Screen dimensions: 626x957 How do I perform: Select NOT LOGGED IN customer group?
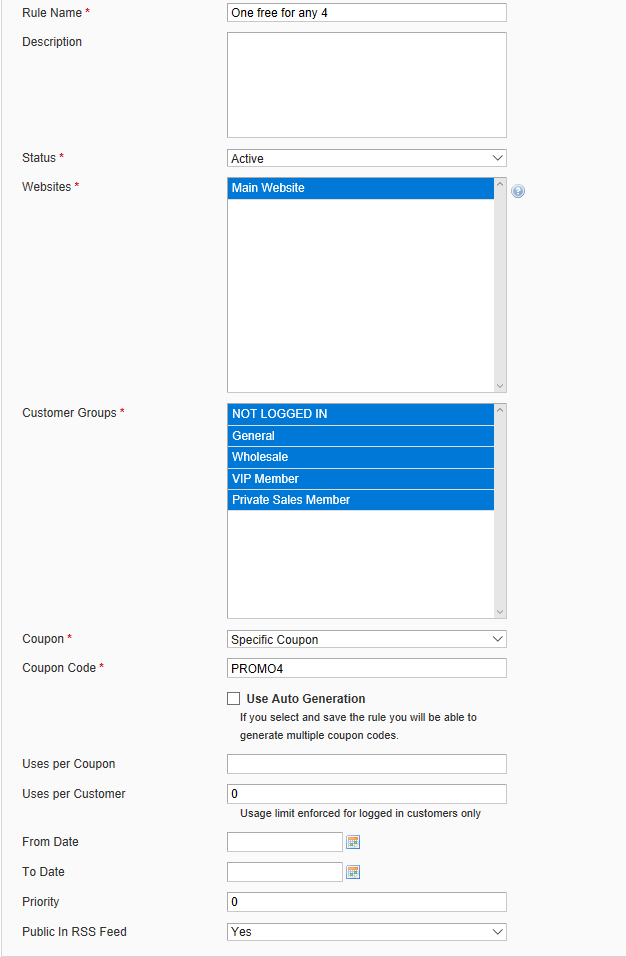360,414
